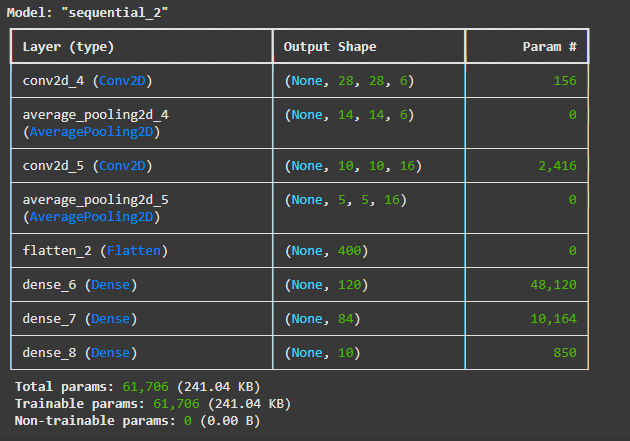630x441 pixels.
Task: Select the Model "sequential_2" title text
Action: [x=87, y=12]
